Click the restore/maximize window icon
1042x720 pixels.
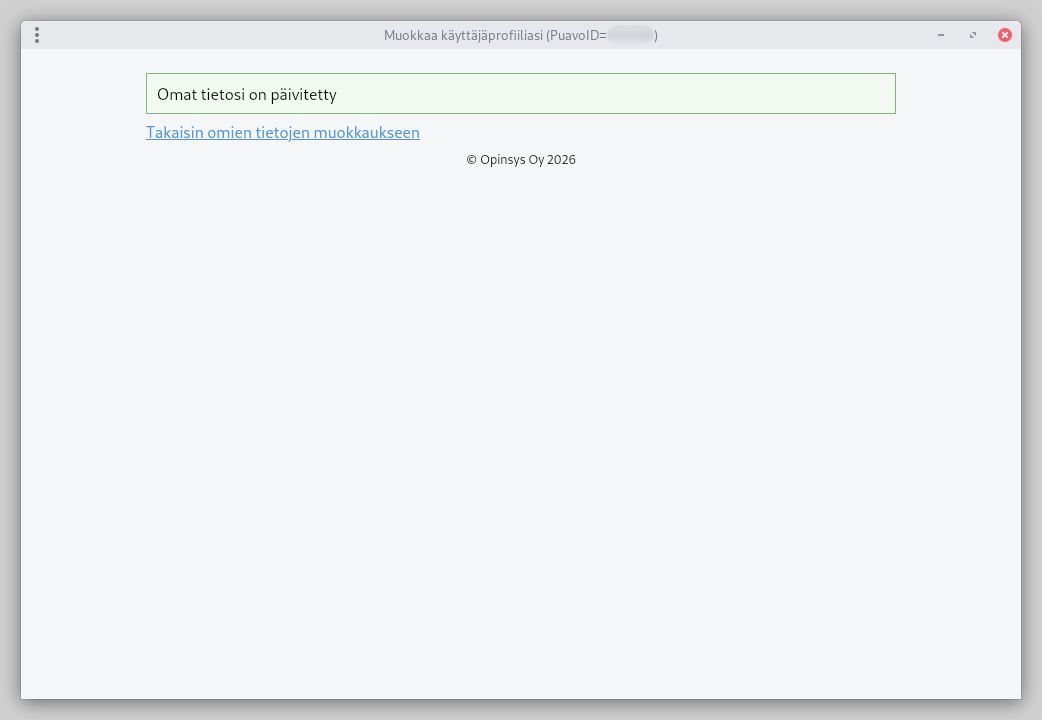coord(973,35)
